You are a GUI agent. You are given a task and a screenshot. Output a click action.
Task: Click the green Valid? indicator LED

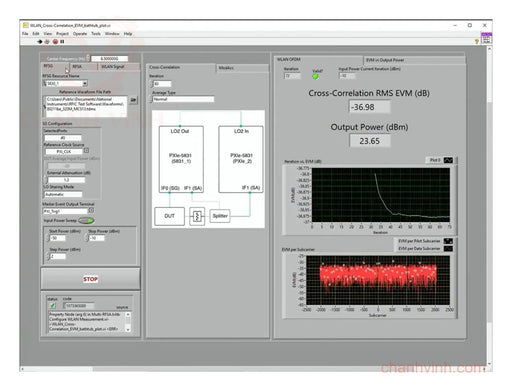coord(315,76)
